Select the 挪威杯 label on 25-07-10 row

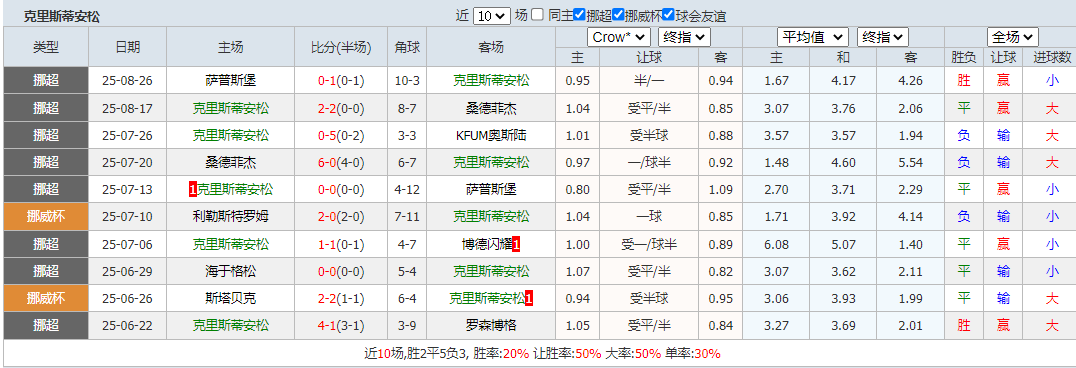pos(46,217)
